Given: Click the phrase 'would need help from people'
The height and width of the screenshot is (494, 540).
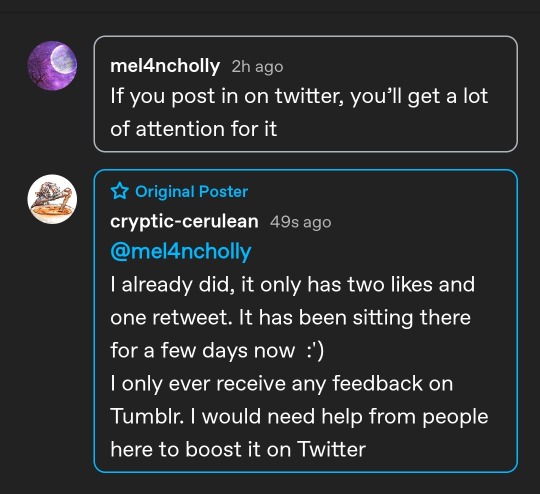Looking at the screenshot, I should click(x=345, y=417).
